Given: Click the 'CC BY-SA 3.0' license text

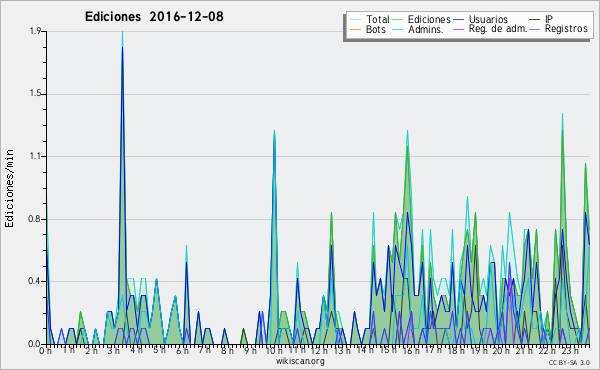Looking at the screenshot, I should point(569,363).
